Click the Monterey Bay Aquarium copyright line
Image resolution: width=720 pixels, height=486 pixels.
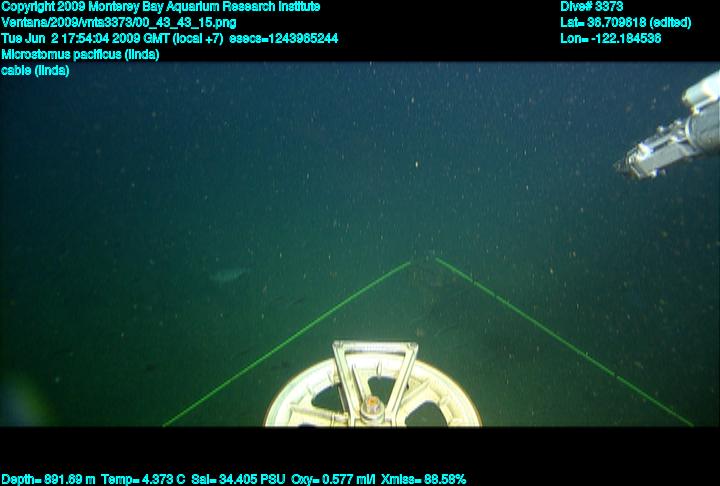point(161,7)
